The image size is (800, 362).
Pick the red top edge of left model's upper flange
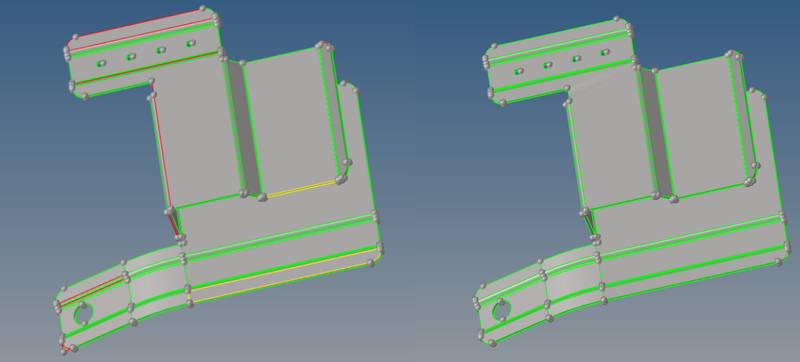(139, 23)
